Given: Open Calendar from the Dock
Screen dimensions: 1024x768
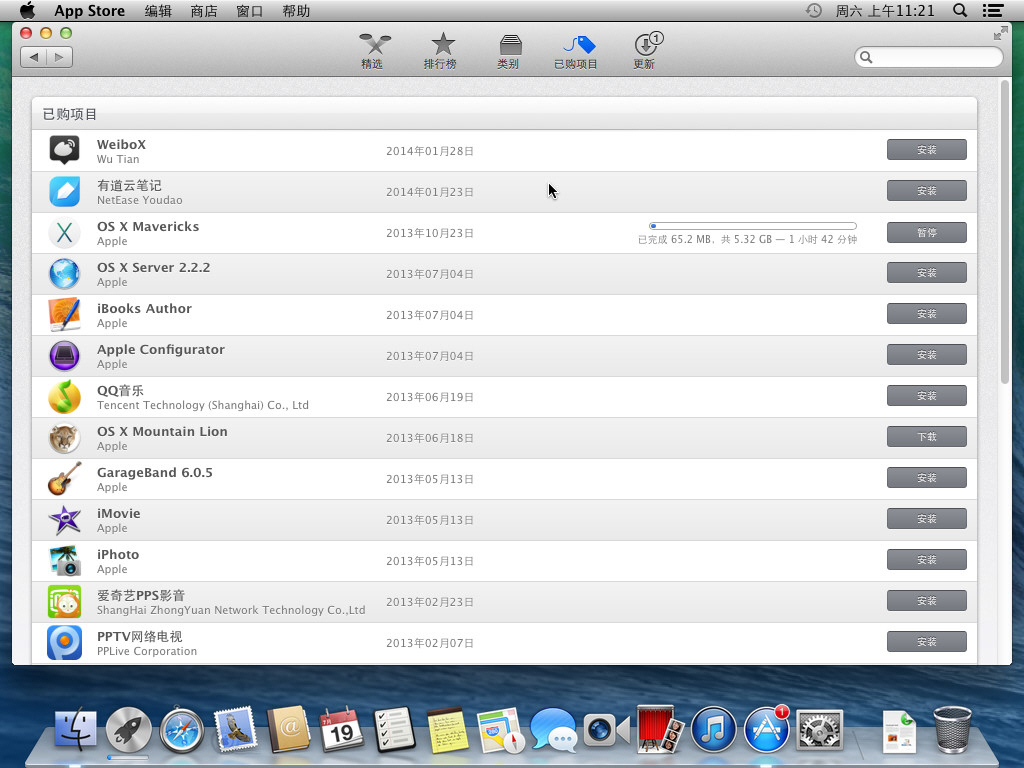Looking at the screenshot, I should (x=341, y=729).
